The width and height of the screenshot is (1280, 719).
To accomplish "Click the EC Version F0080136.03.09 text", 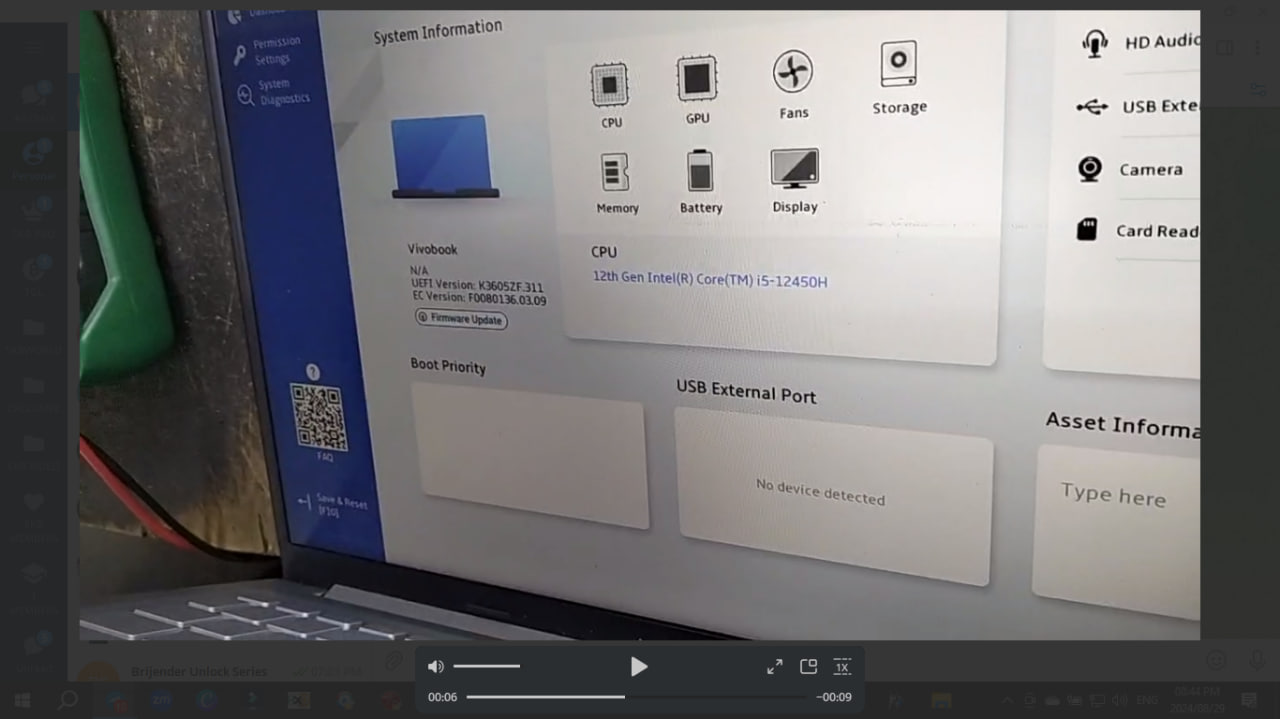I will [478, 298].
